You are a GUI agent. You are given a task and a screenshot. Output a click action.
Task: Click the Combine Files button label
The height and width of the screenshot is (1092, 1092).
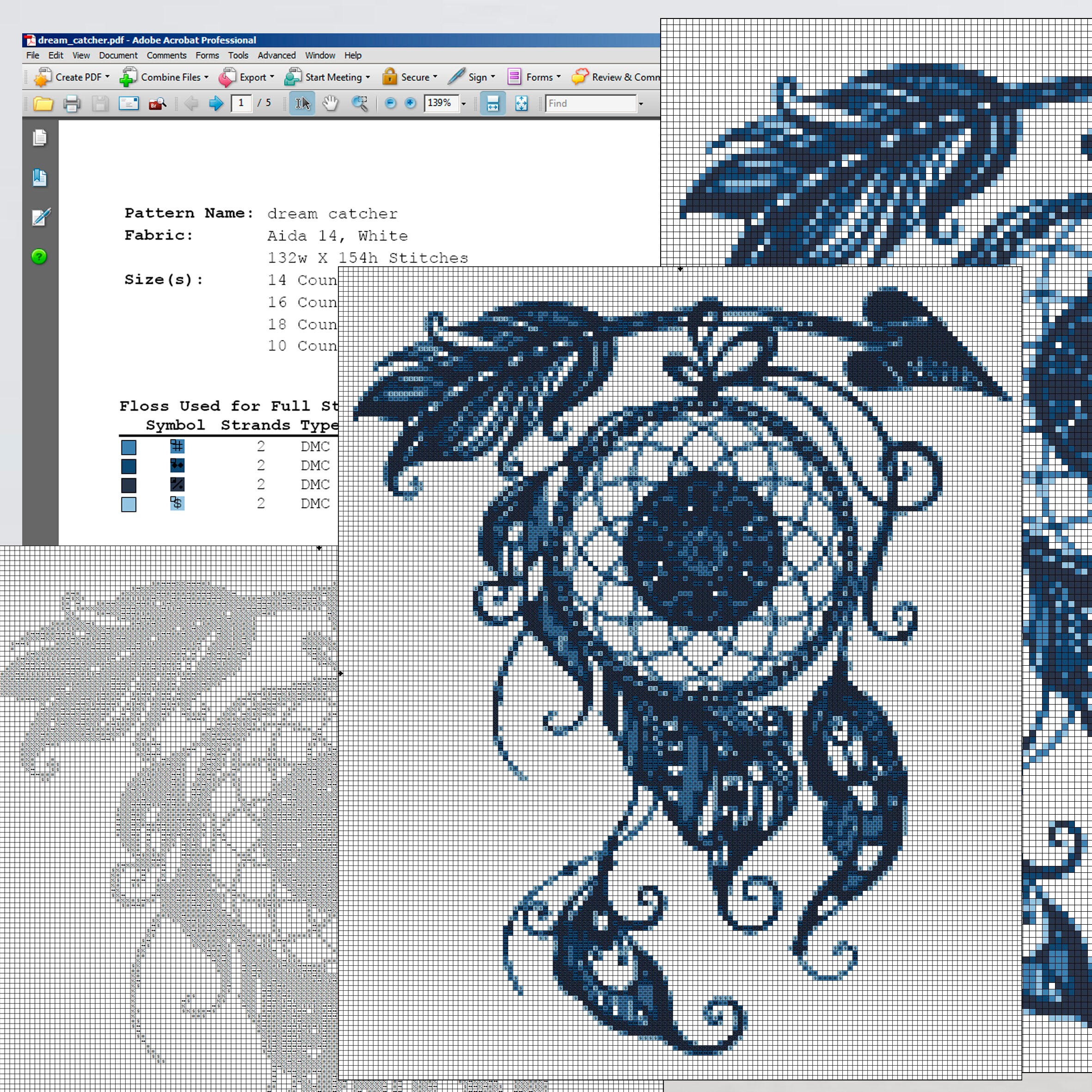171,77
